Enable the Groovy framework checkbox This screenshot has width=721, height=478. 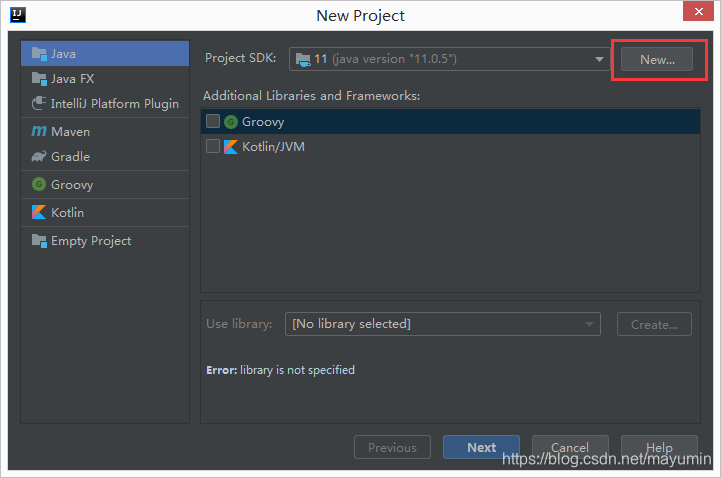[212, 121]
